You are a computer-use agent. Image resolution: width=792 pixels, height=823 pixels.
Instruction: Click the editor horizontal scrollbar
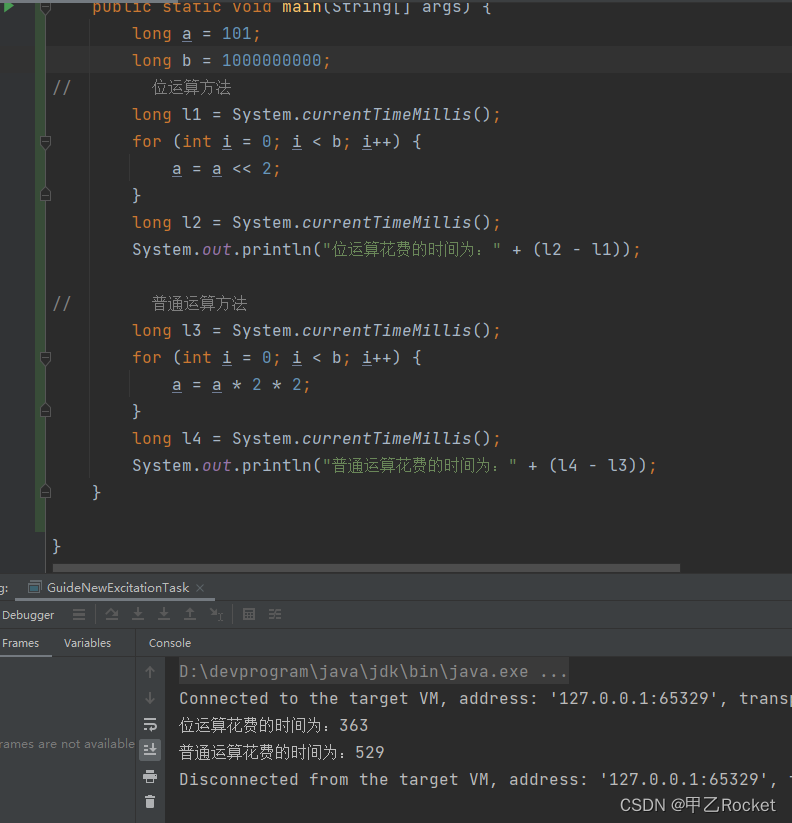(x=365, y=568)
